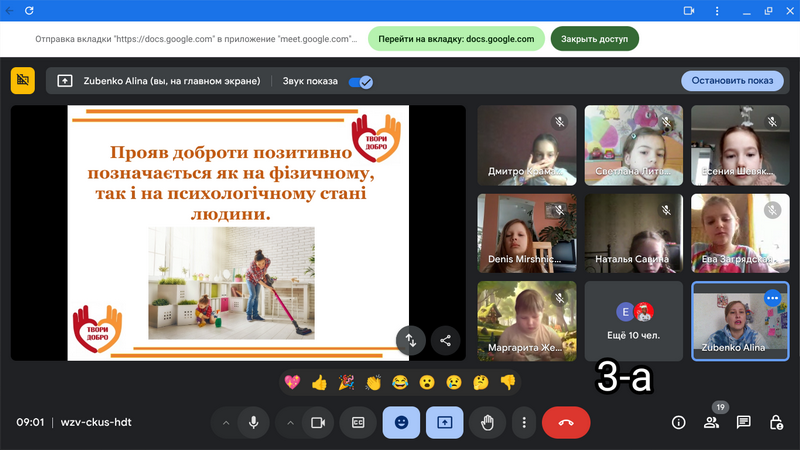The height and width of the screenshot is (450, 800).
Task: Go to docs.google.com tab button
Action: click(x=456, y=39)
